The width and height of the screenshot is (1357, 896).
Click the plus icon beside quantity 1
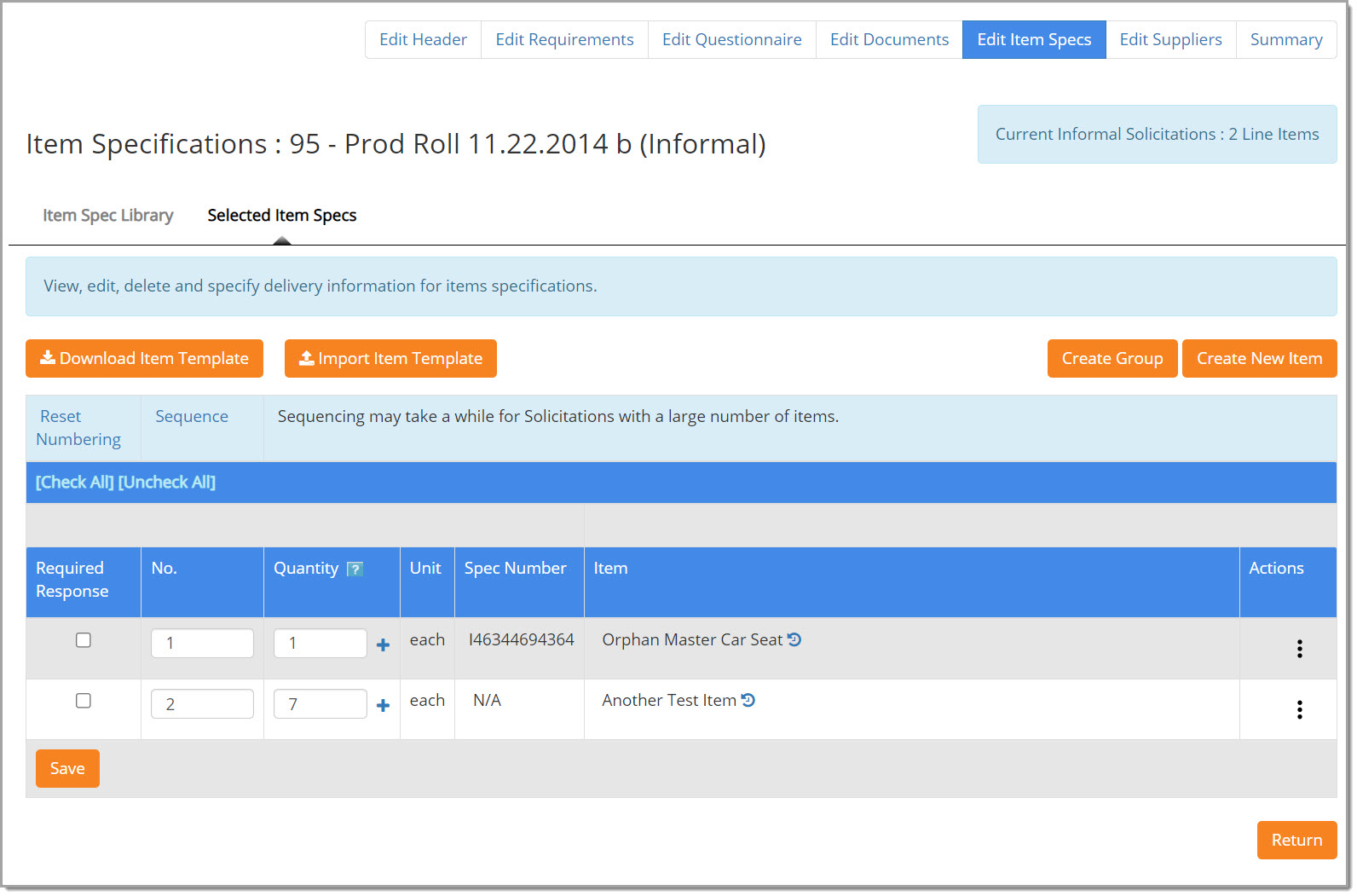pos(383,645)
